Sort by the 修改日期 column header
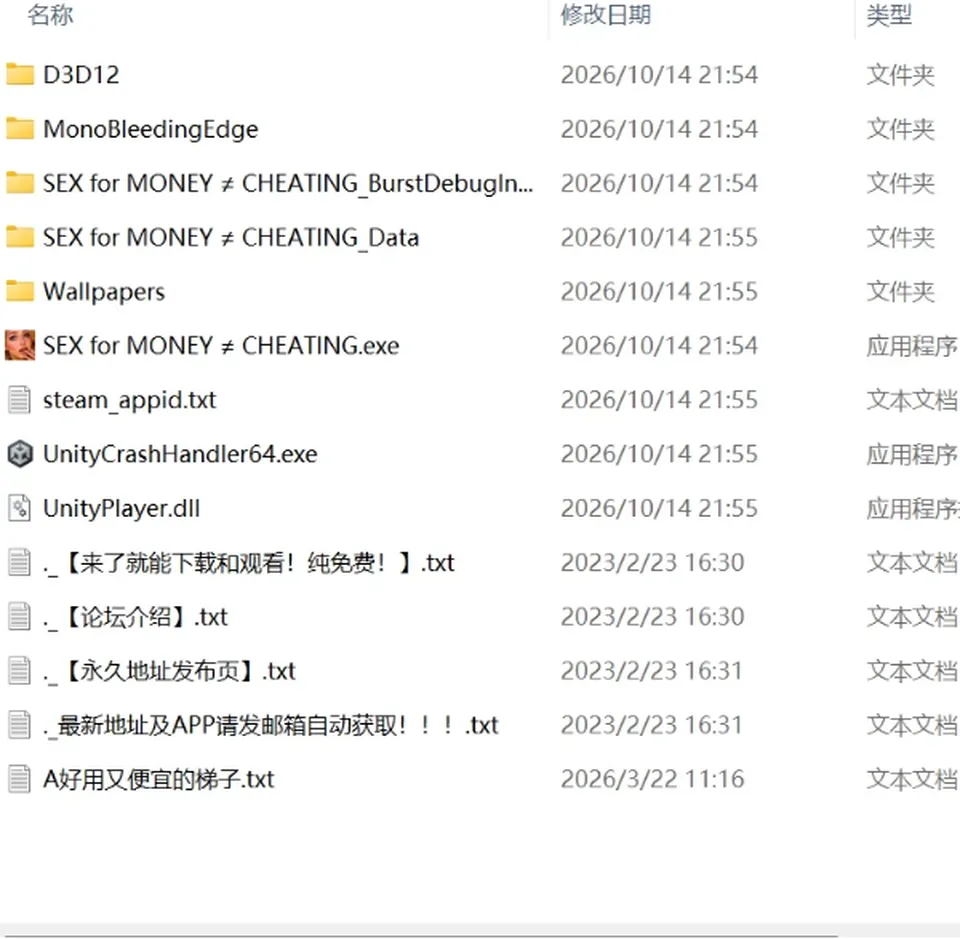The width and height of the screenshot is (960, 939). click(606, 15)
